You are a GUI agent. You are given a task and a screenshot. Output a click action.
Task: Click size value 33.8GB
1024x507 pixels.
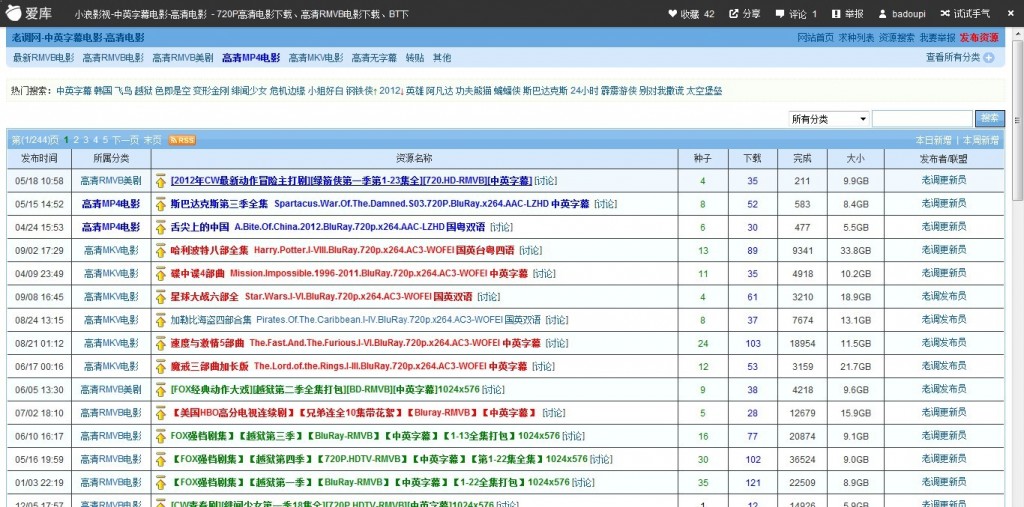(x=856, y=250)
